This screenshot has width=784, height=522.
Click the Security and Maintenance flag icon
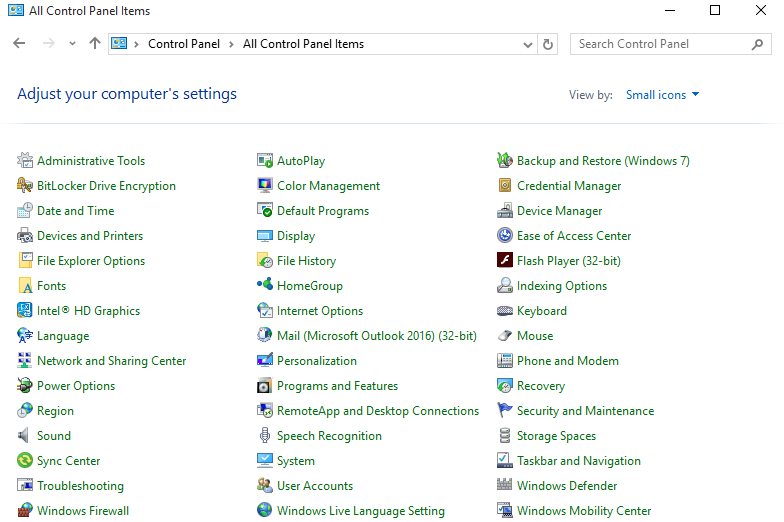point(504,410)
